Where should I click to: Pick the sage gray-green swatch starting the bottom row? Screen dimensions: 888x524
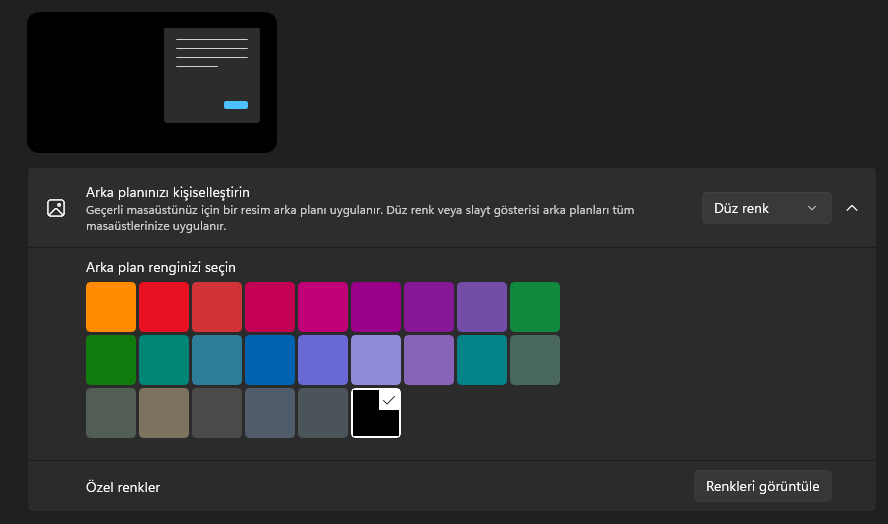coord(111,413)
